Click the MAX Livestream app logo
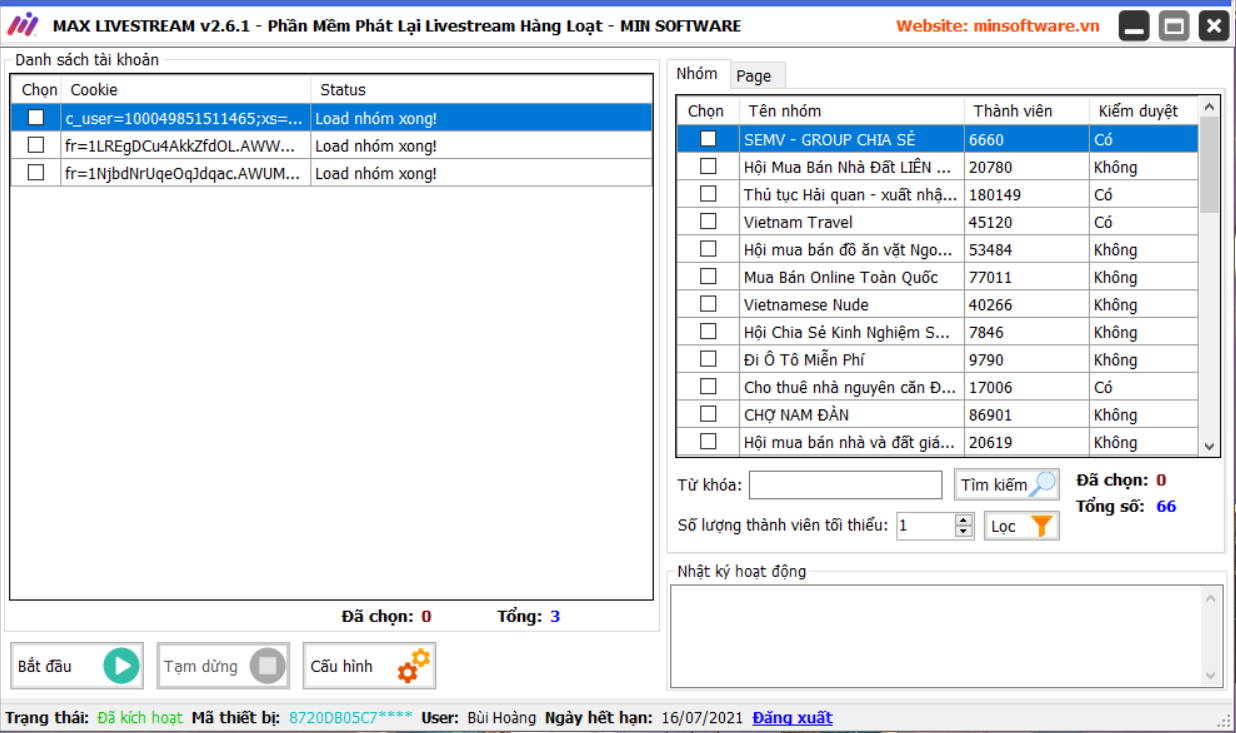The width and height of the screenshot is (1236, 733). click(x=23, y=25)
